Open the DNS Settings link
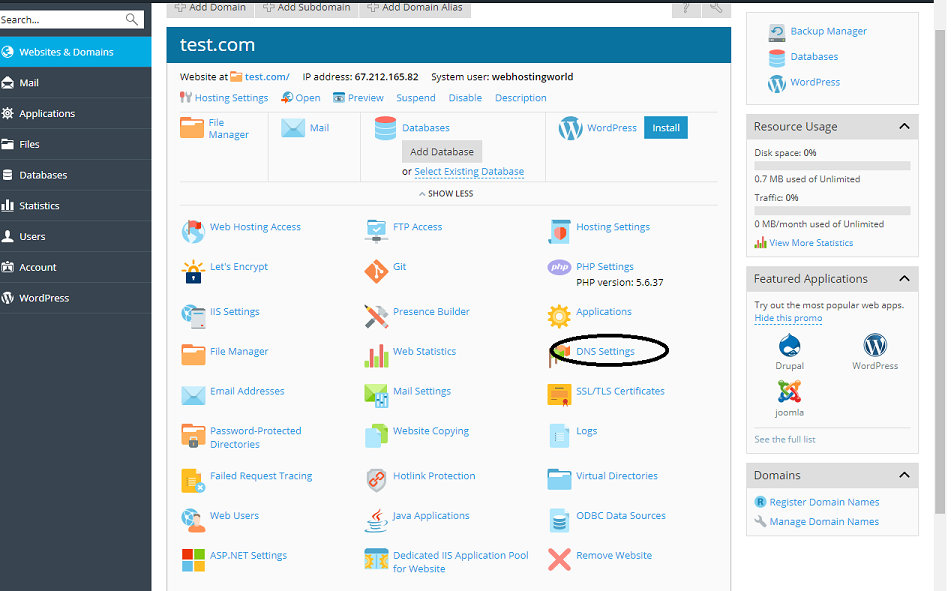951x591 pixels. point(605,352)
